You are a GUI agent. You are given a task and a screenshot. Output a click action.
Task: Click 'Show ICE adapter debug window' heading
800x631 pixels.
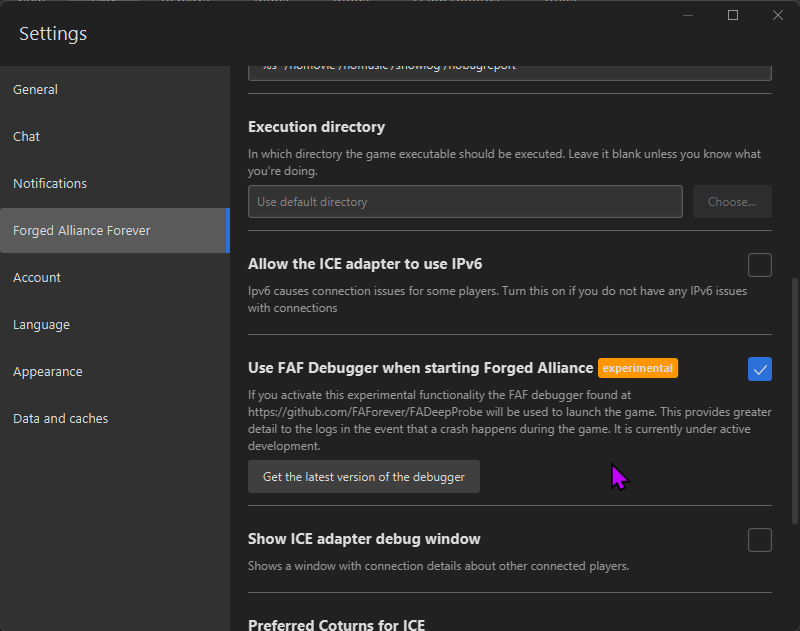(364, 539)
